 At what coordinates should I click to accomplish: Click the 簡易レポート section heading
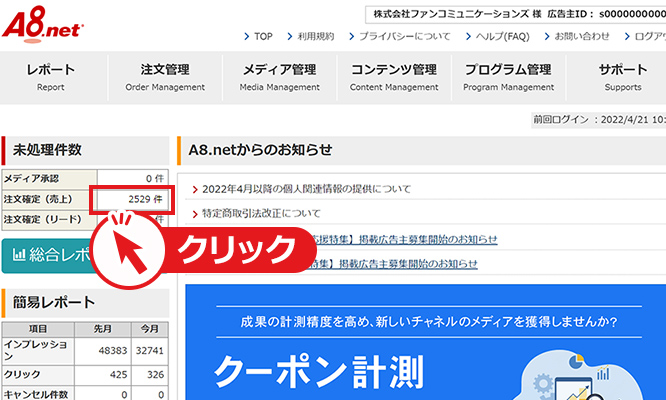coord(54,302)
